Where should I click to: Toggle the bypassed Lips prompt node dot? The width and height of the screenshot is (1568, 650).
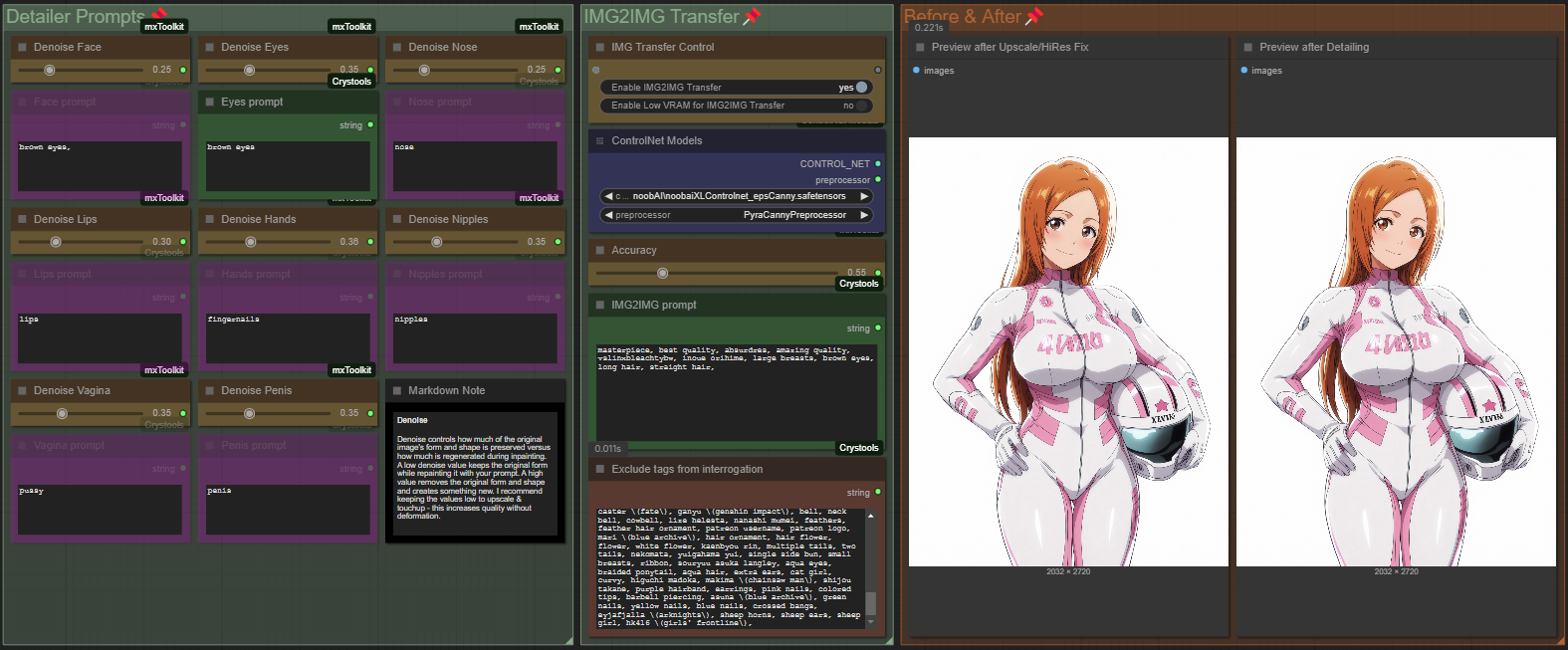(22, 274)
